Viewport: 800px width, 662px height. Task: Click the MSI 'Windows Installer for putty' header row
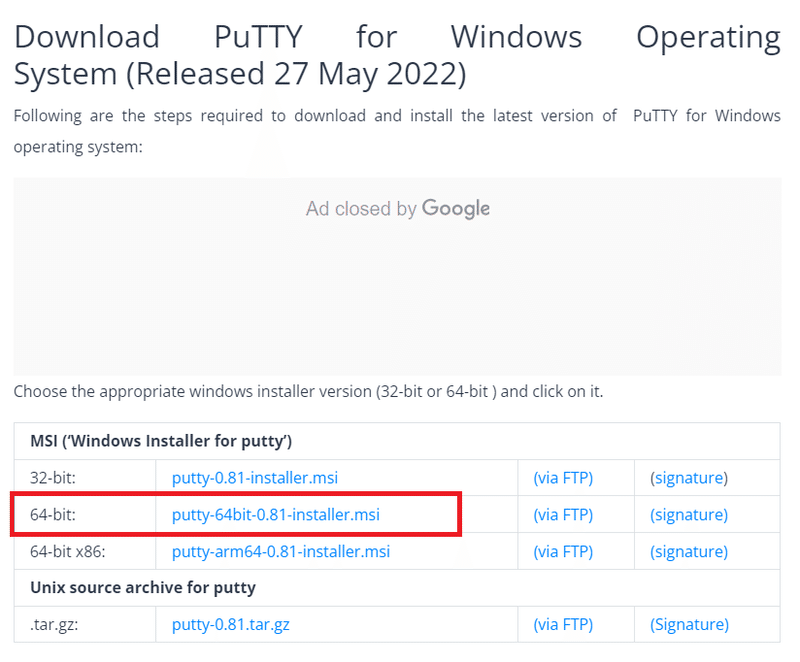click(161, 441)
